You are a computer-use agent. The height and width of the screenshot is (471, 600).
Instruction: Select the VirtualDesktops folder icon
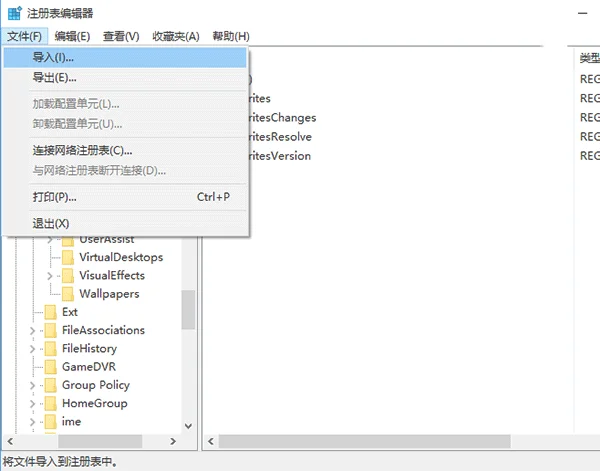[67, 258]
